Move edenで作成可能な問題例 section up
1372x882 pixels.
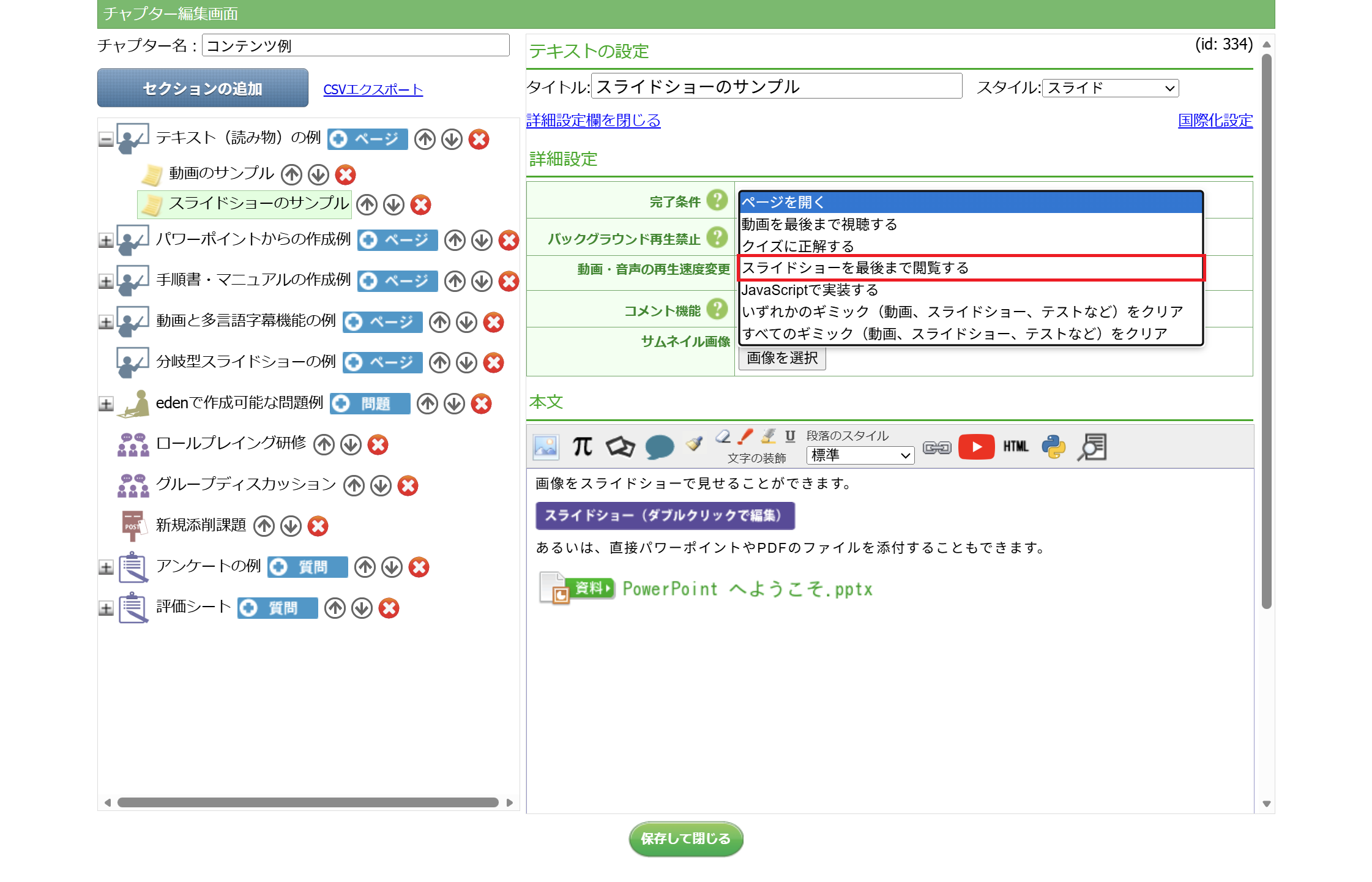point(427,404)
